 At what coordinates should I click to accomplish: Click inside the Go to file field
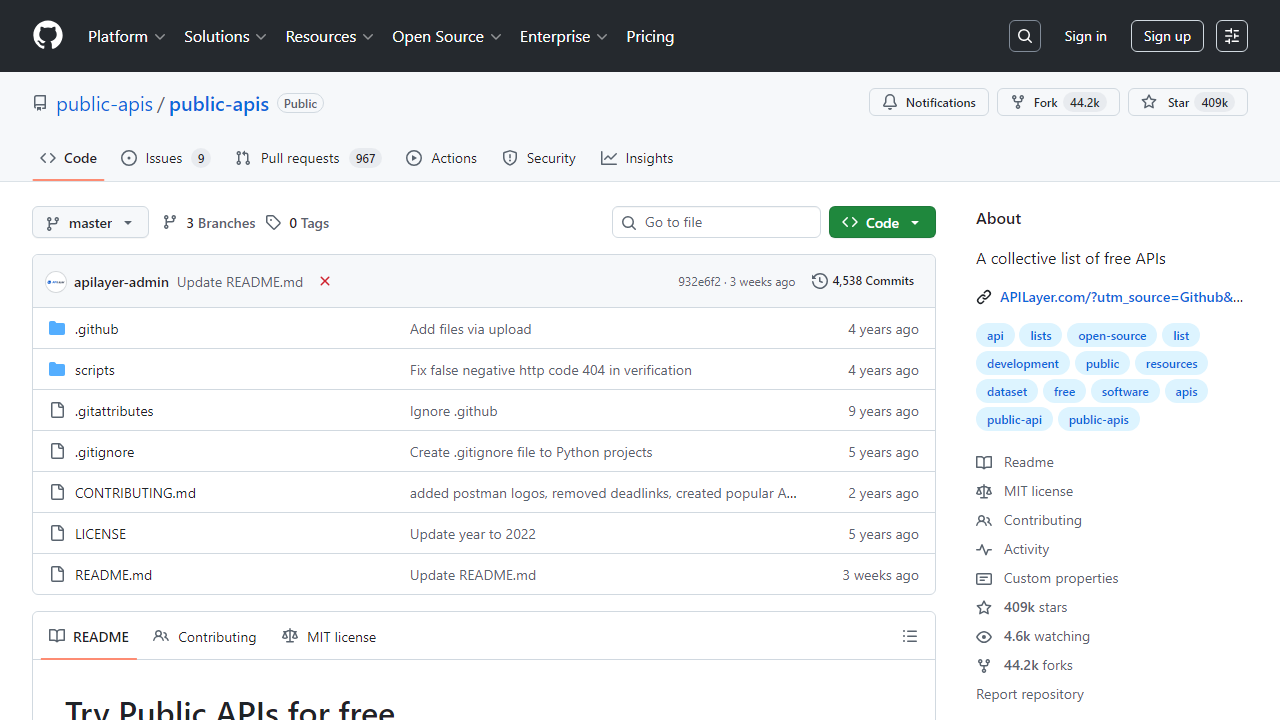tap(716, 221)
